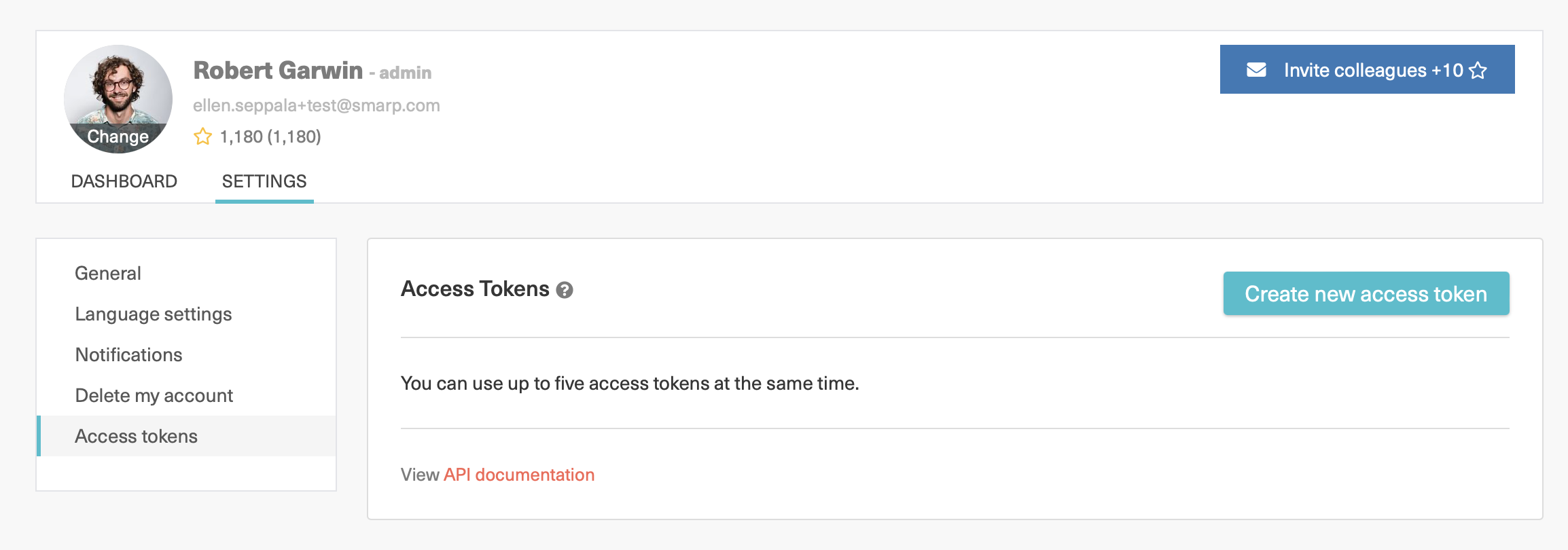The image size is (1568, 550).
Task: Click the envelope icon on invite button
Action: tap(1256, 70)
